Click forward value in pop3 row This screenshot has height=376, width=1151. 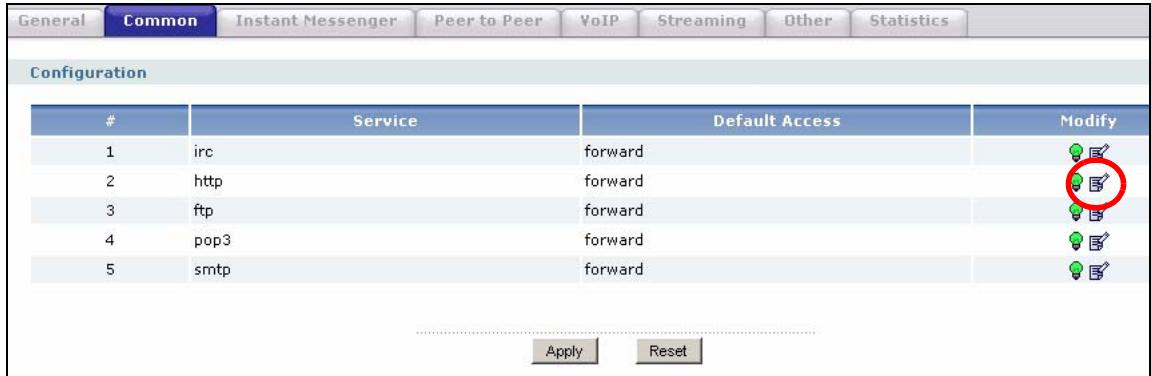click(614, 240)
